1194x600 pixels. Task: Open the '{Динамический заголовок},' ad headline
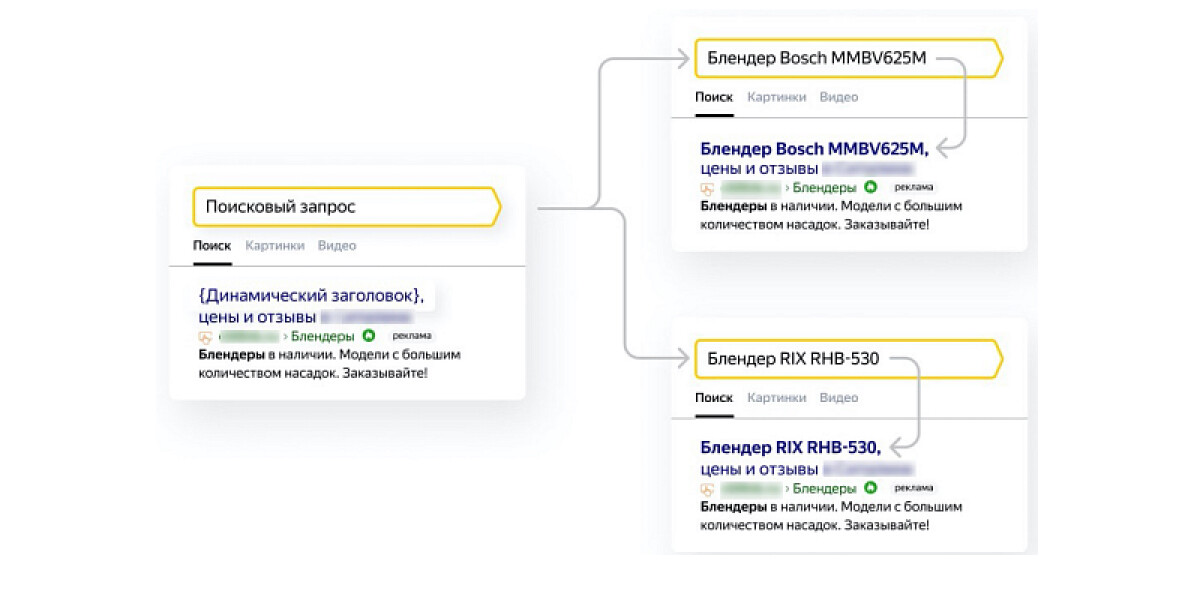click(x=311, y=296)
